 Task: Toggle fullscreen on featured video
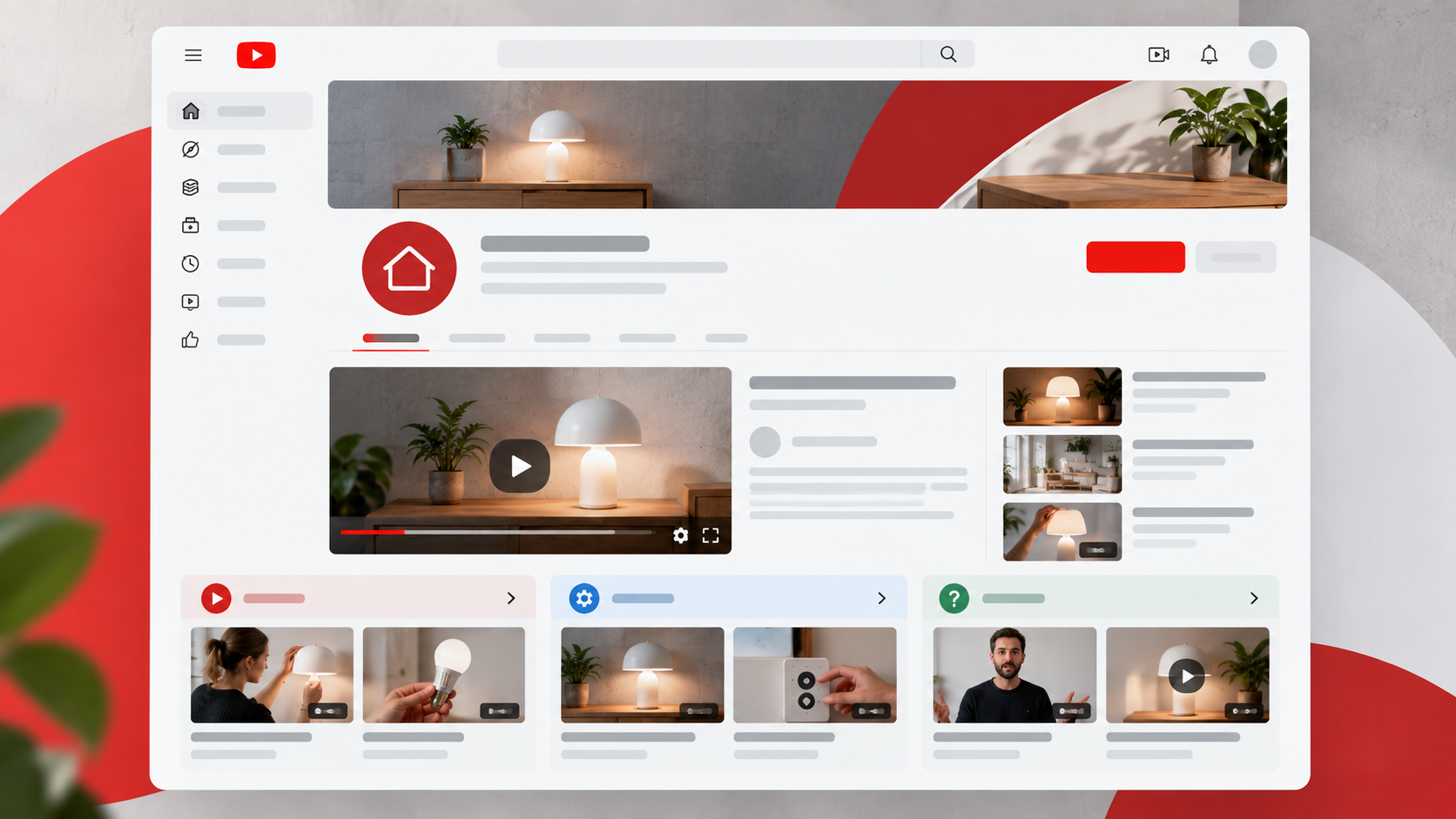pos(711,535)
